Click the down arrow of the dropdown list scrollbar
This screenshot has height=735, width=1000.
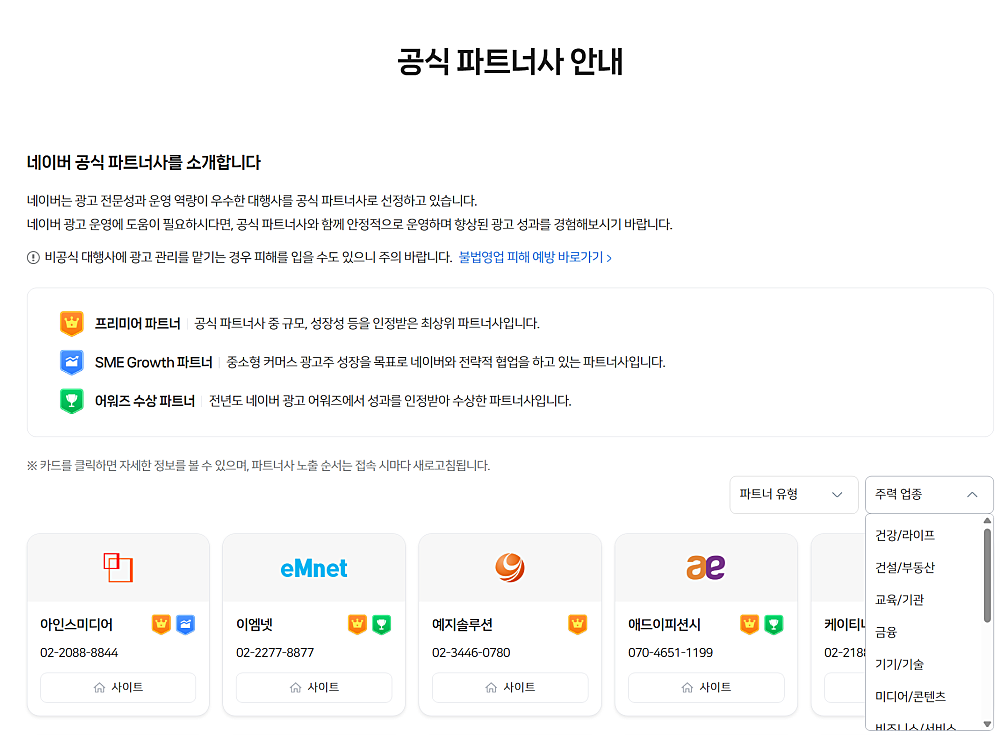(x=988, y=724)
